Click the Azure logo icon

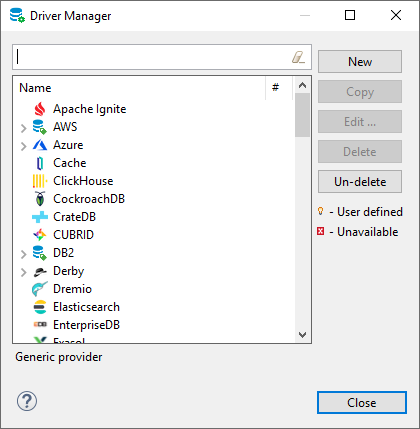[x=40, y=145]
